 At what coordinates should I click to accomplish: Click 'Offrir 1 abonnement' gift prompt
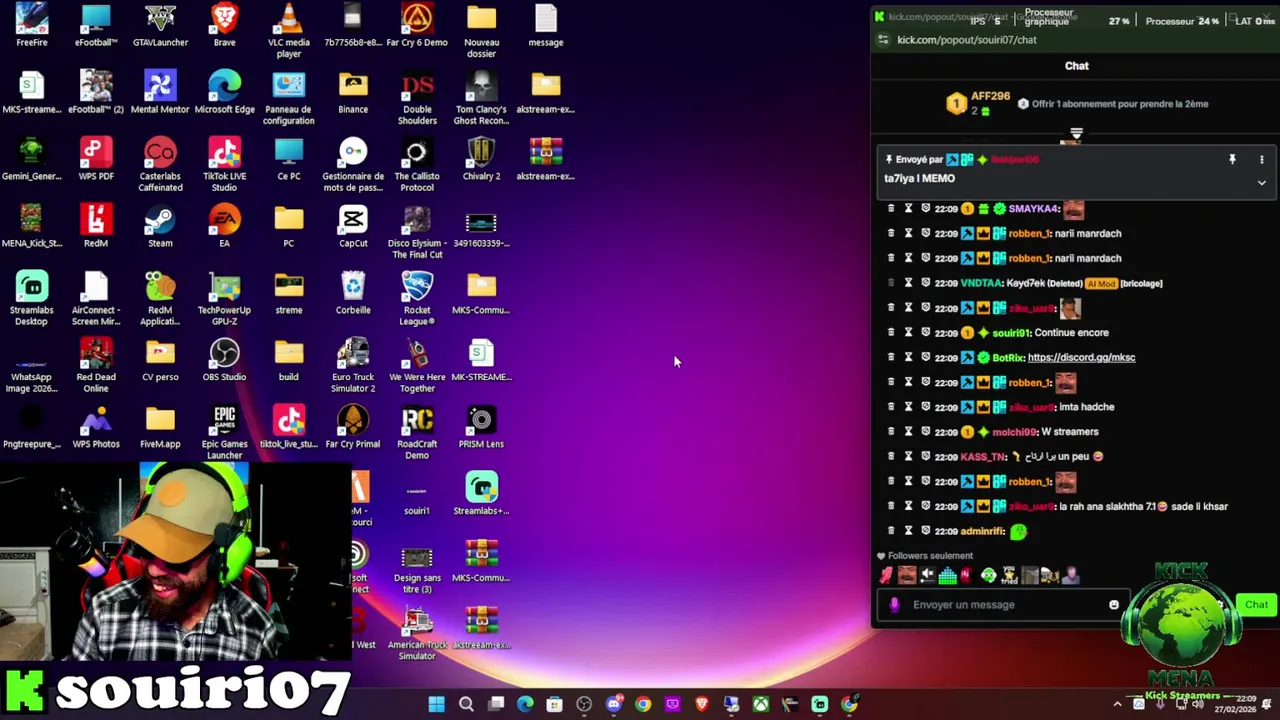pos(1112,104)
